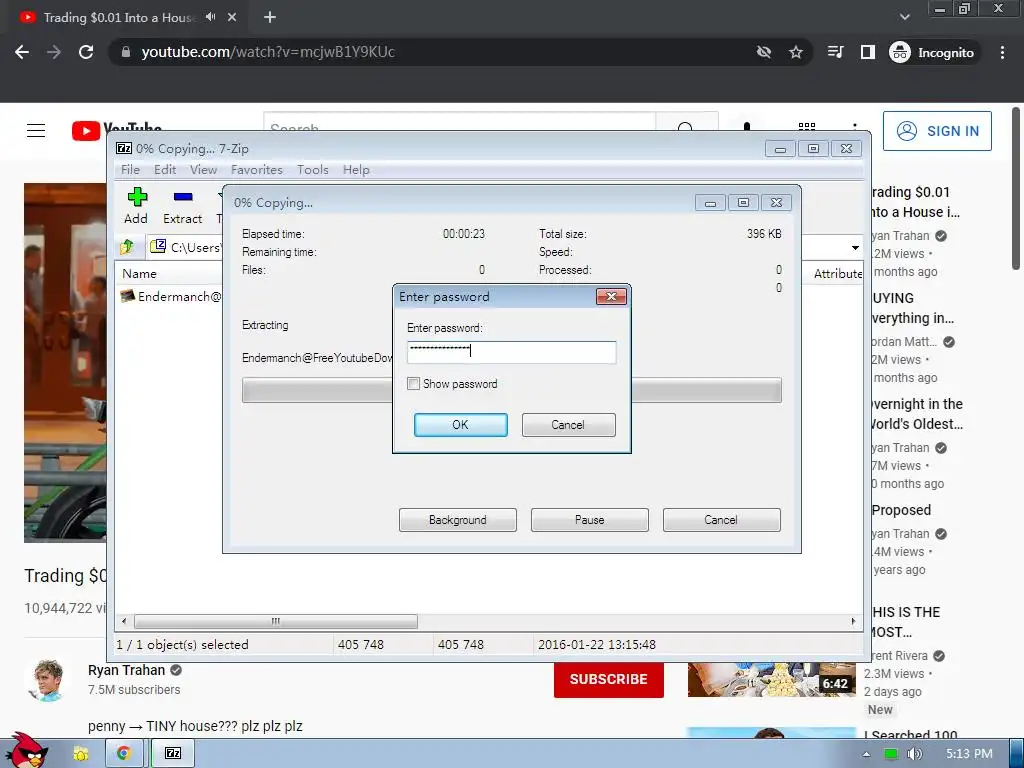This screenshot has height=768, width=1024.
Task: Confirm the password with OK
Action: (x=460, y=424)
